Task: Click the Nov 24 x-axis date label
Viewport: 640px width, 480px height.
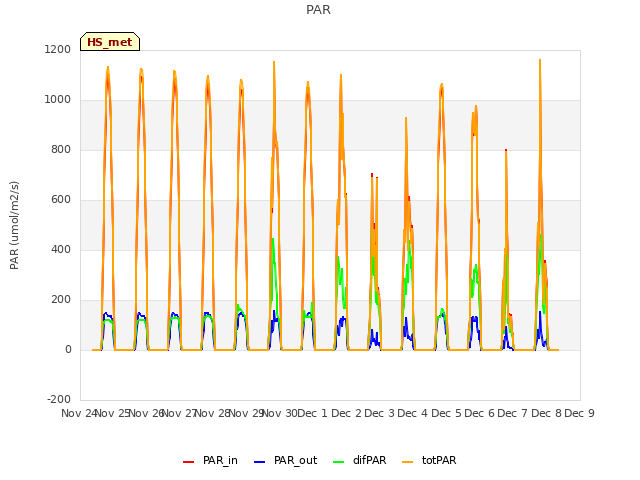Action: pos(79,413)
